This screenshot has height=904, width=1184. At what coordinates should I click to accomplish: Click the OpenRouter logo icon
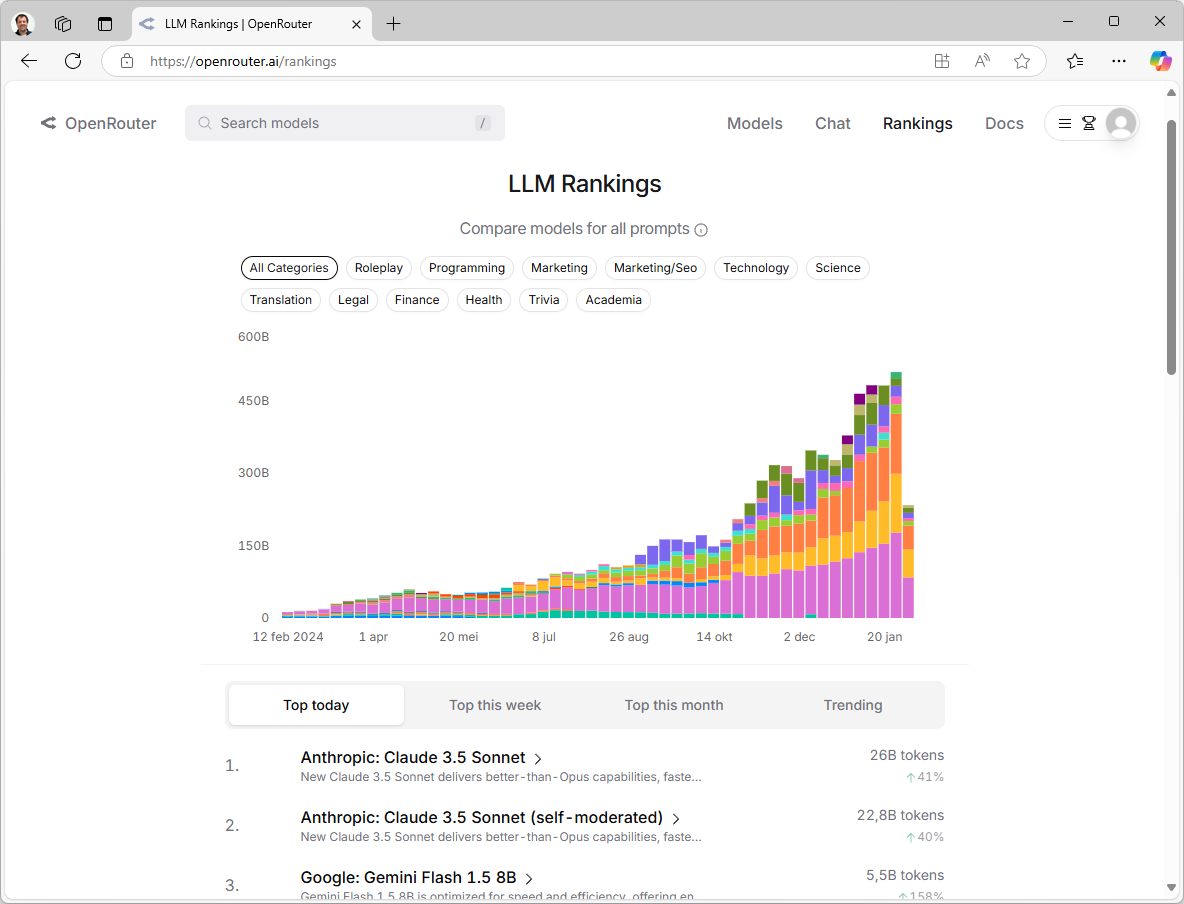click(48, 123)
